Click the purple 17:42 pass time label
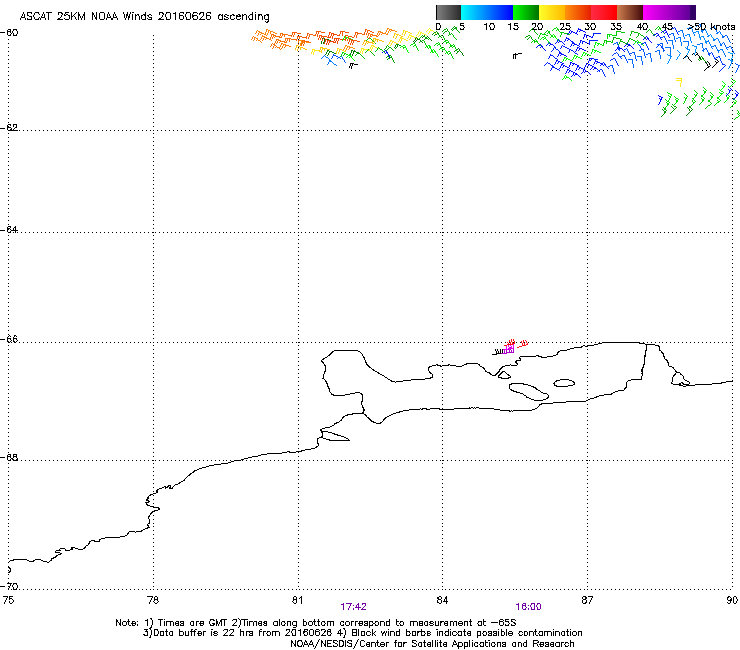740x650 pixels. [x=353, y=607]
